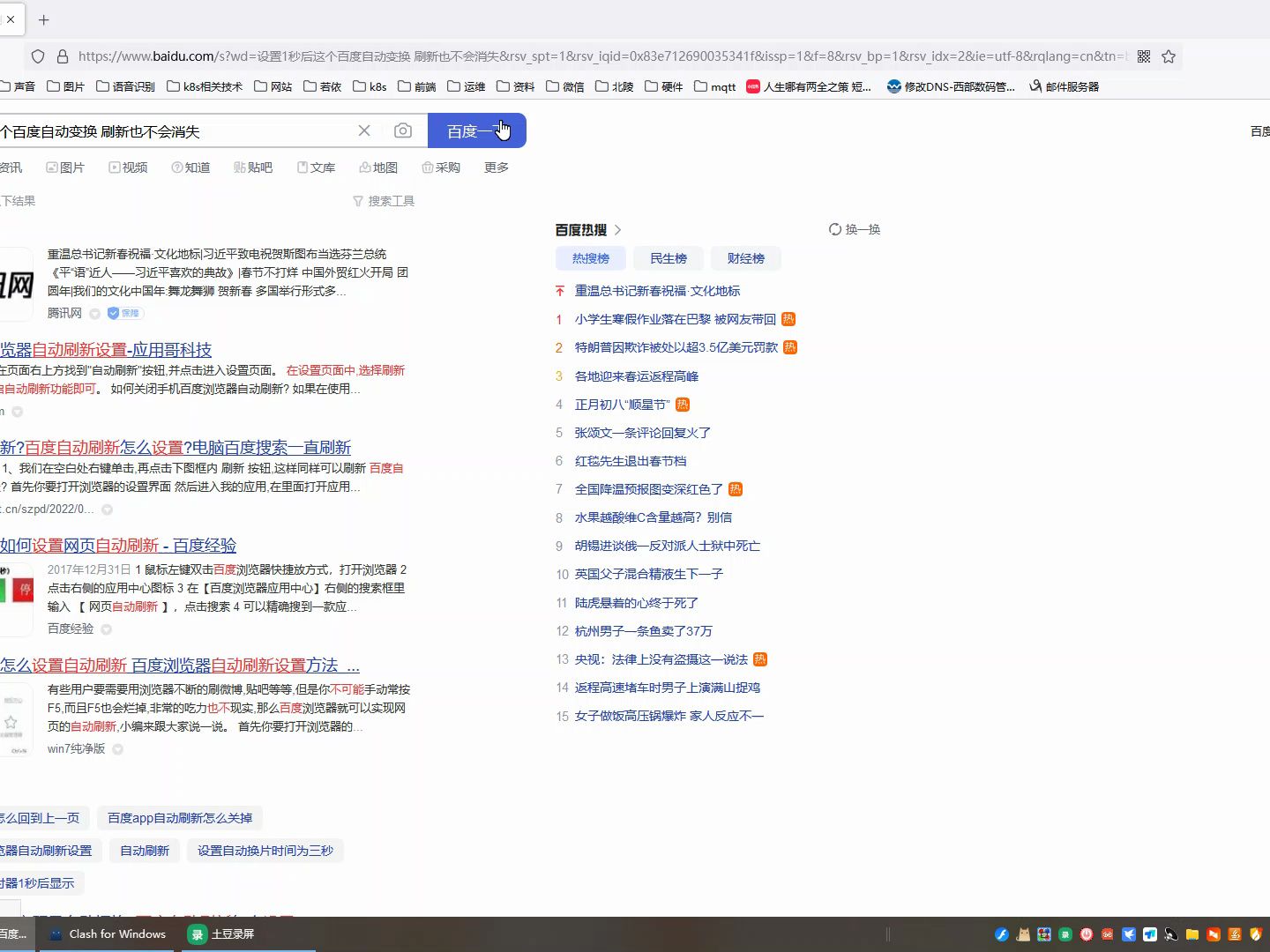1270x952 pixels.
Task: Click the green 录 recorder tray icon
Action: coord(1065,934)
